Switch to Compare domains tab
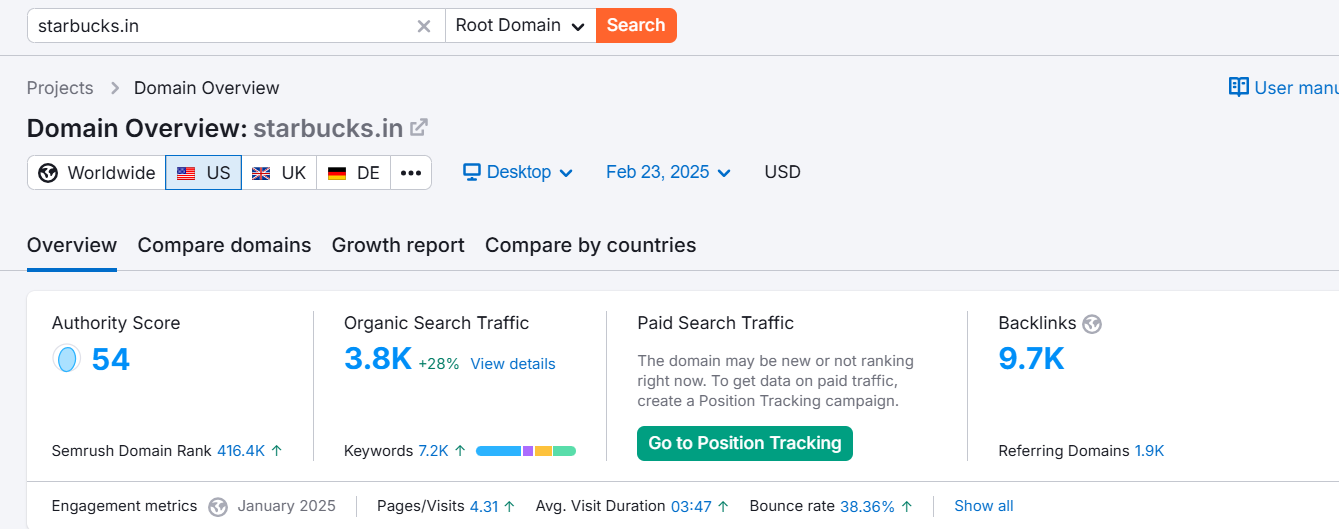The width and height of the screenshot is (1339, 529). pyautogui.click(x=224, y=245)
